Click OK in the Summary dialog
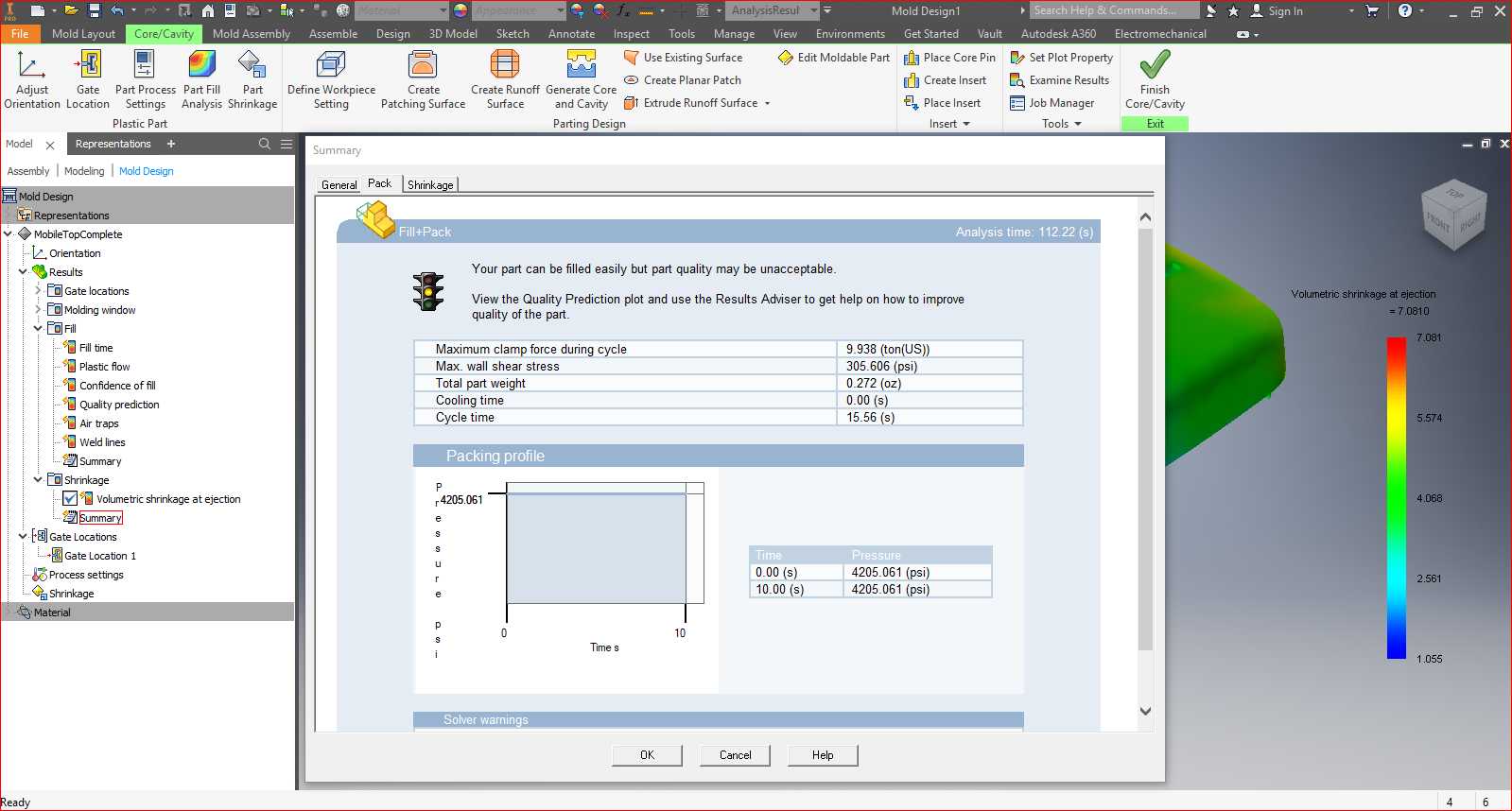The image size is (1512, 811). 647,755
